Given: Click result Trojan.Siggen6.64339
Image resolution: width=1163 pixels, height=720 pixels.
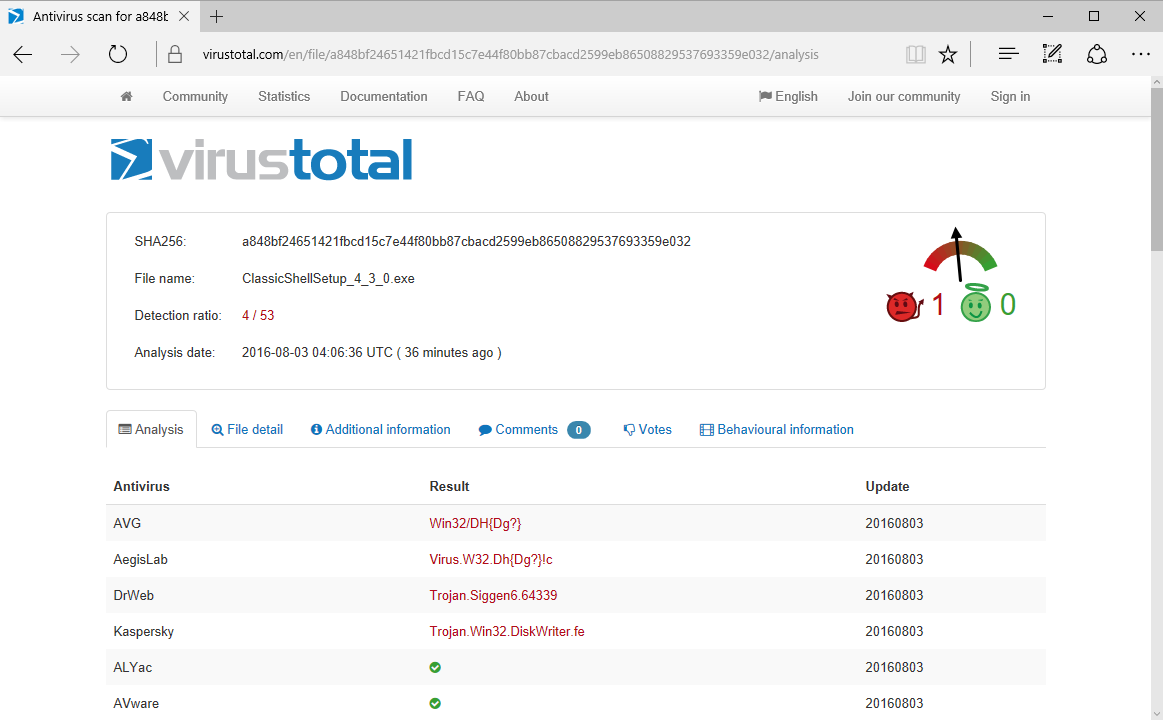Looking at the screenshot, I should tap(493, 595).
